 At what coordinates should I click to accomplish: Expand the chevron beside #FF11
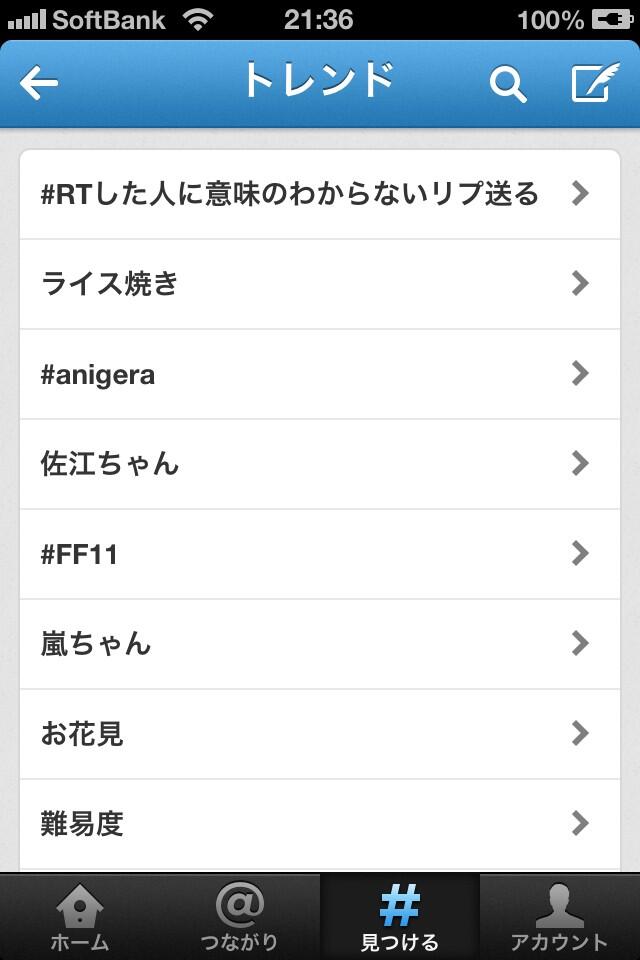pos(579,553)
